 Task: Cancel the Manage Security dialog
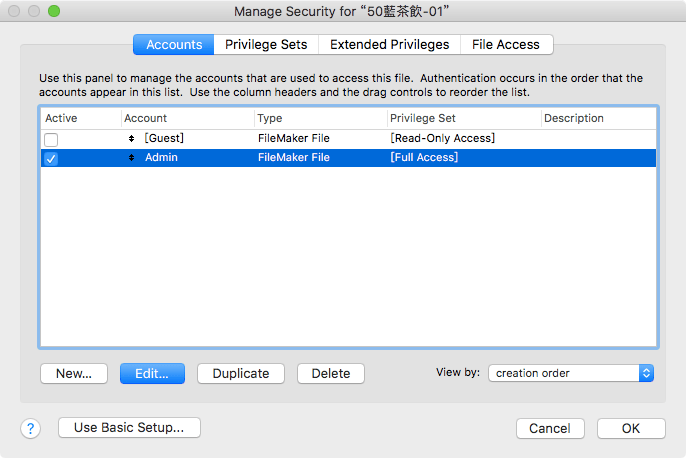[x=550, y=428]
